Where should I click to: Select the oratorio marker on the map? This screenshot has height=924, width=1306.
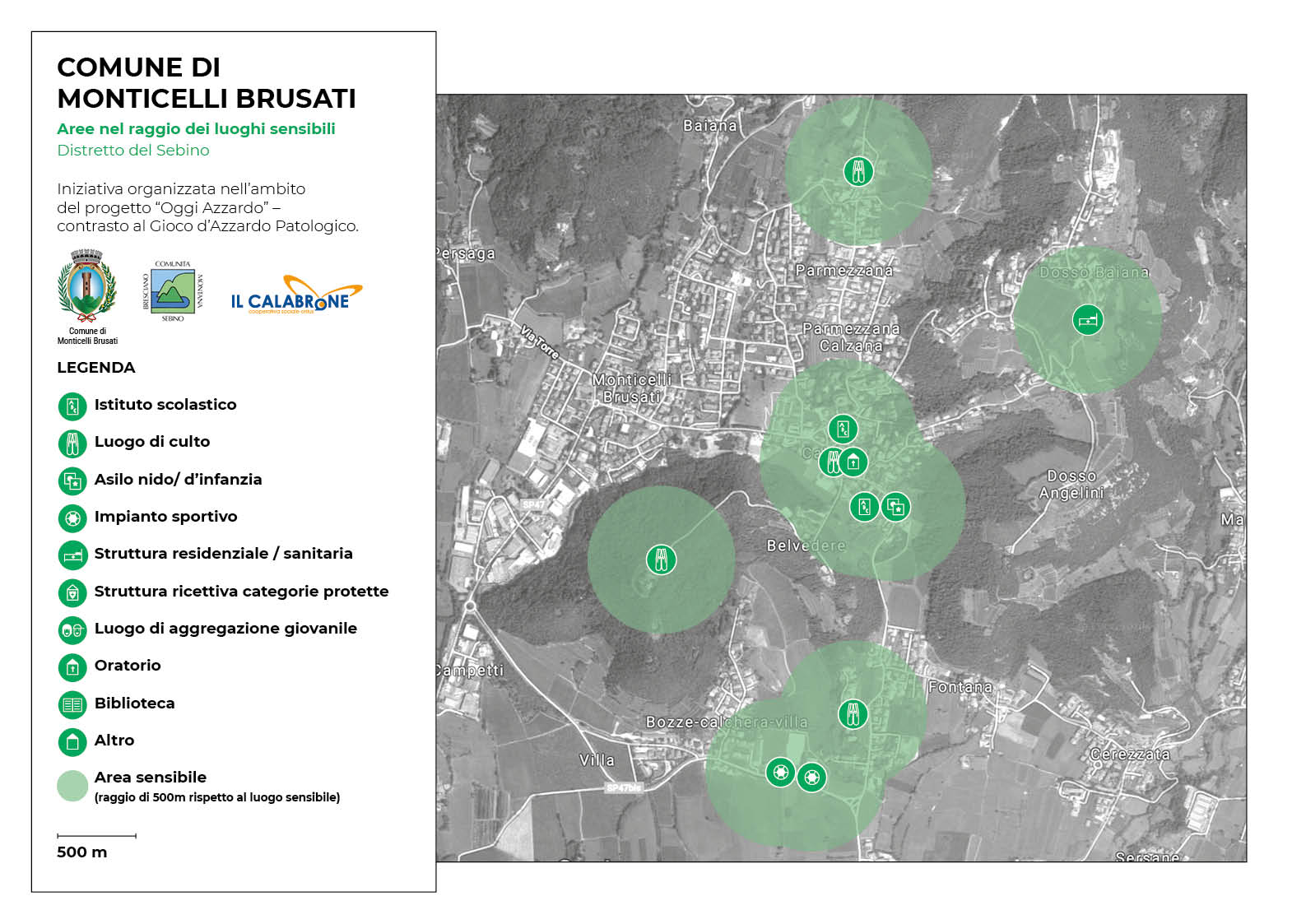click(853, 462)
